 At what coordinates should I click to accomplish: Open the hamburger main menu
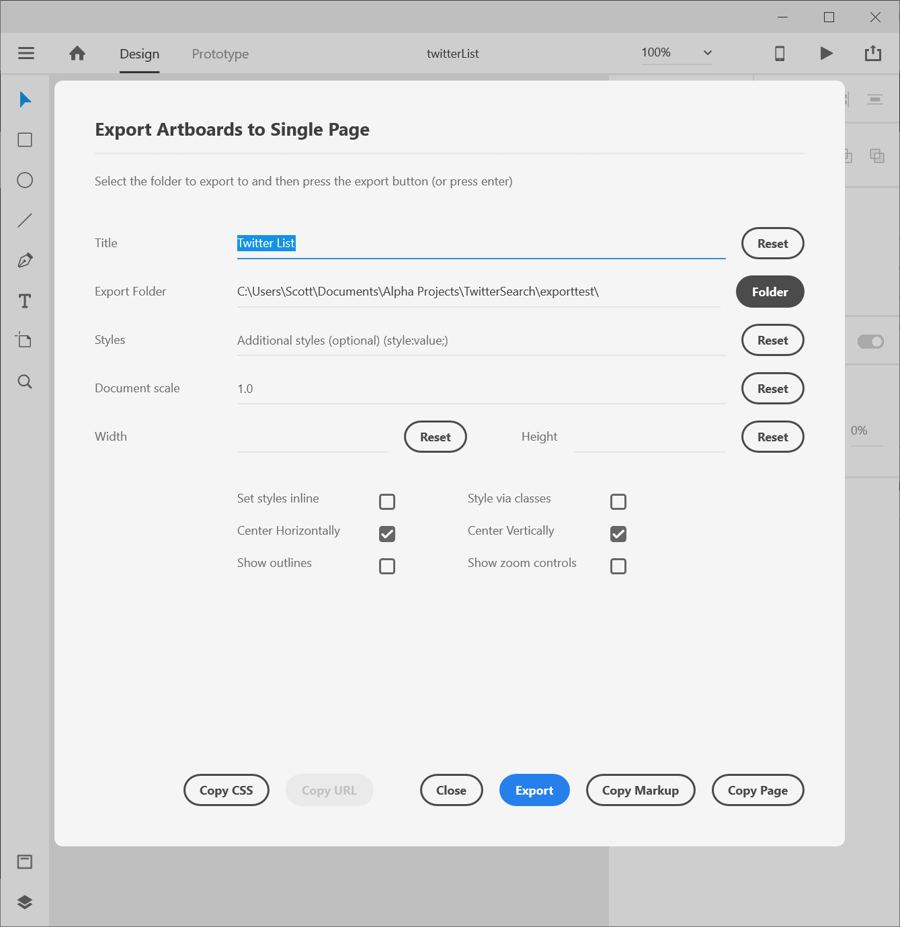pos(26,53)
